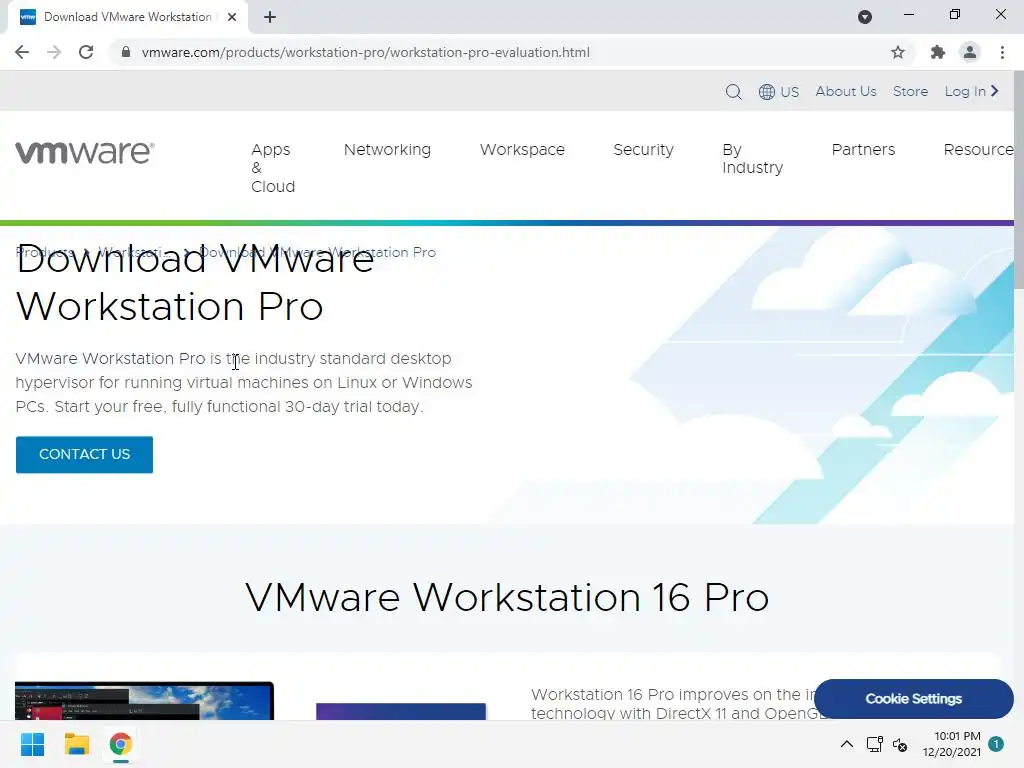Click the page vertical scrollbar thumb
This screenshot has height=768, width=1024.
(1019, 180)
